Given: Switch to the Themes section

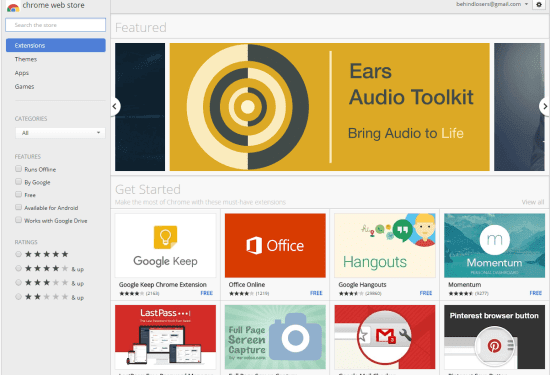Looking at the screenshot, I should (26, 59).
